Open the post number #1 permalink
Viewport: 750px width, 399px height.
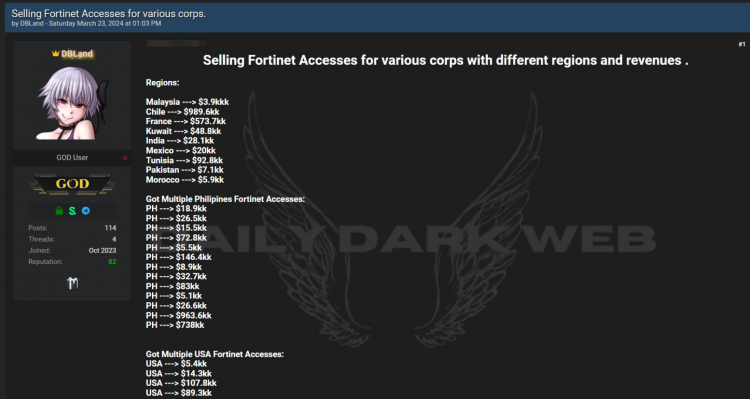coord(742,44)
